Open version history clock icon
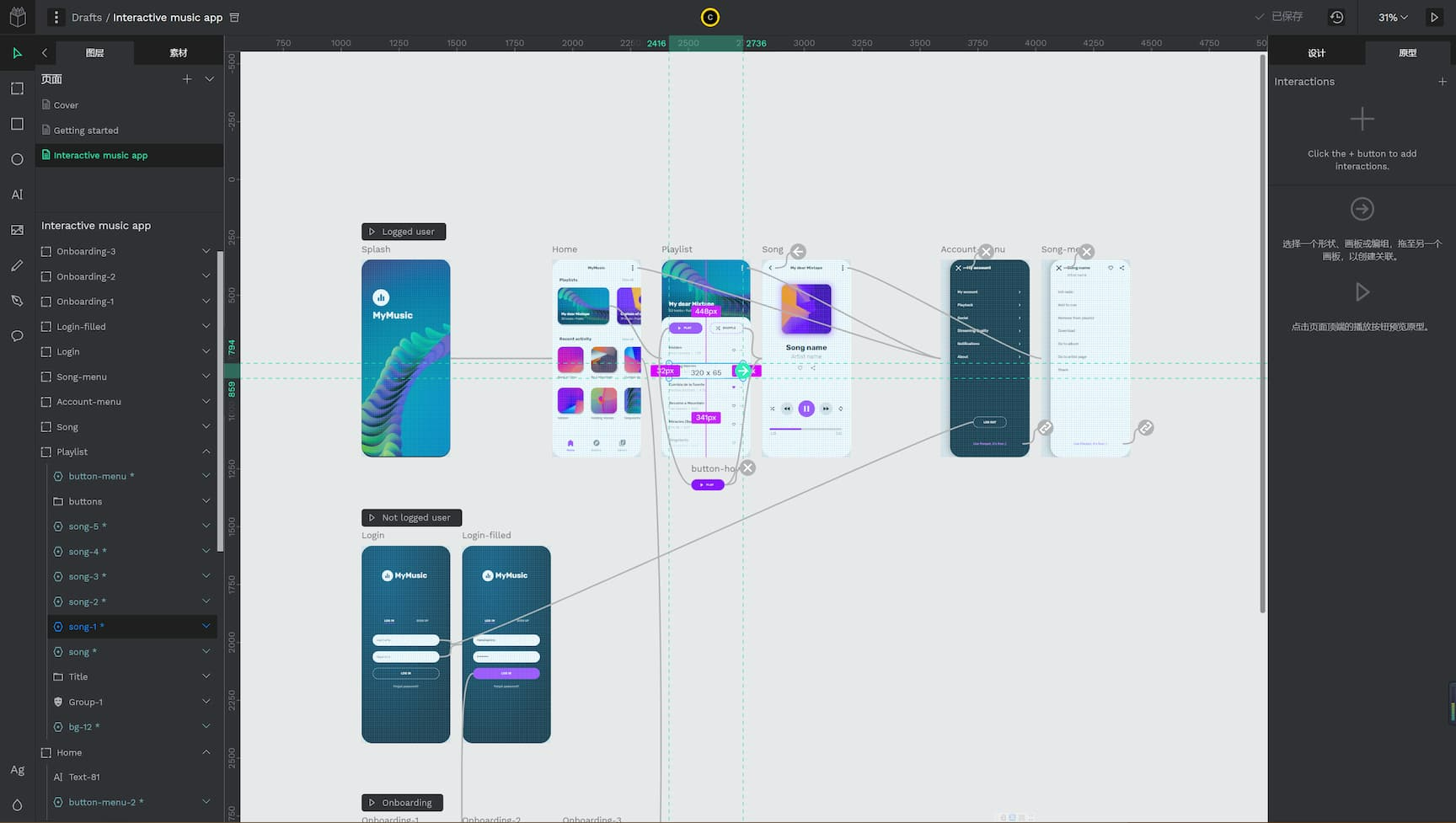1456x823 pixels. coord(1336,17)
